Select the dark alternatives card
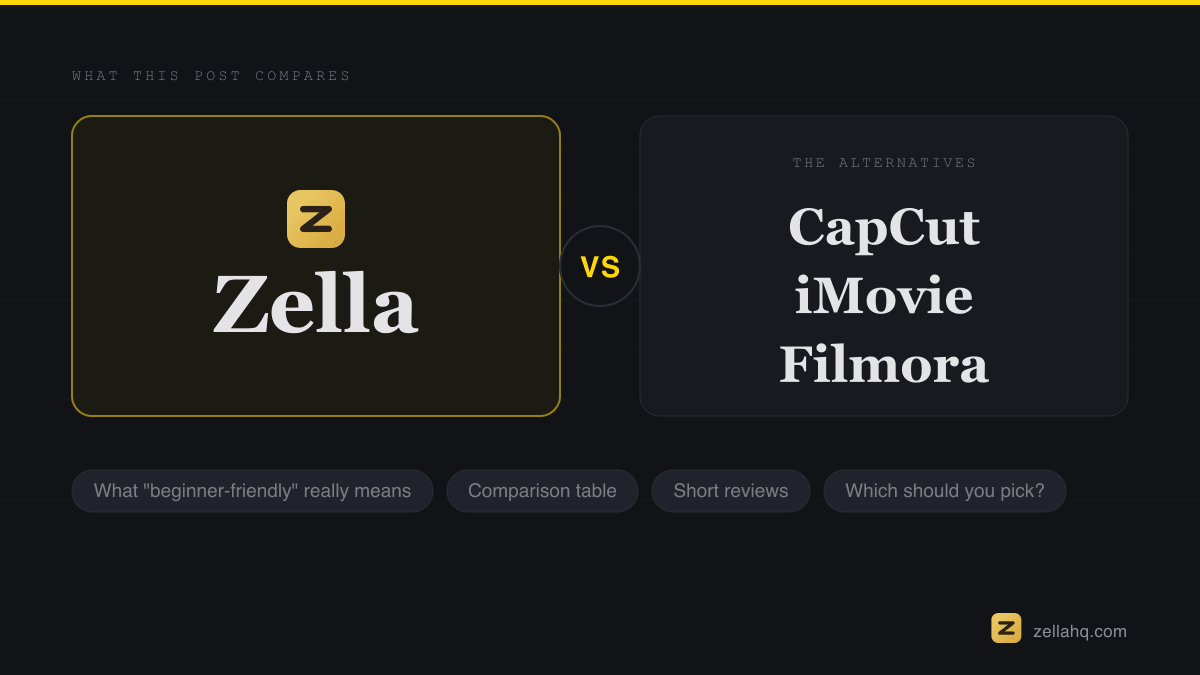Screen dimensions: 1200x675 pyautogui.click(x=884, y=266)
